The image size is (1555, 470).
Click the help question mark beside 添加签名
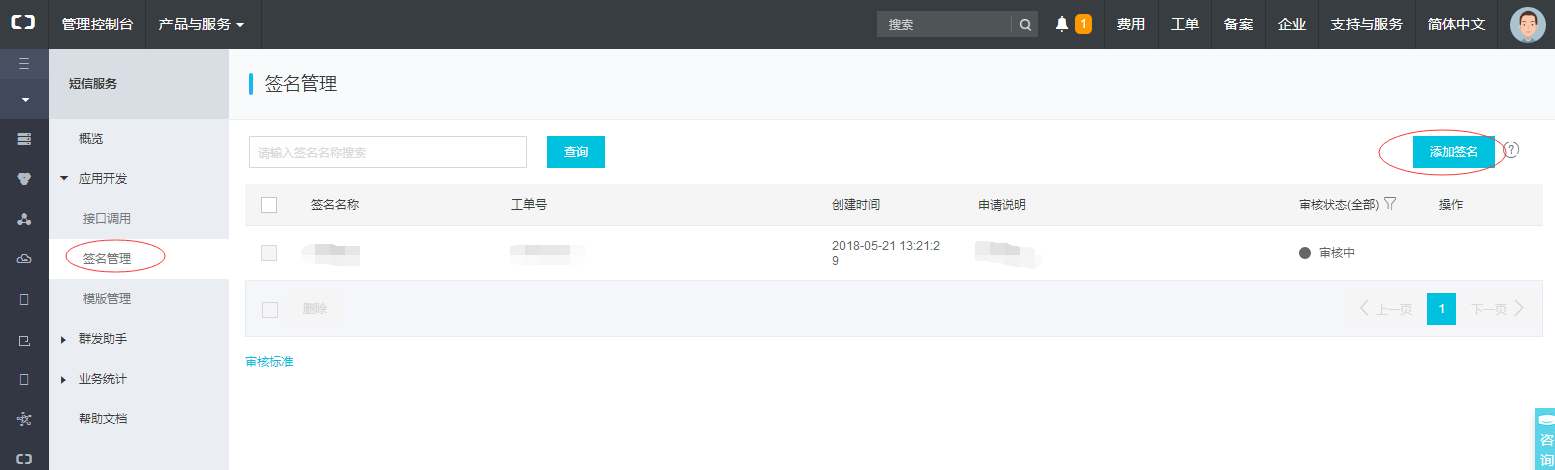click(x=1511, y=150)
